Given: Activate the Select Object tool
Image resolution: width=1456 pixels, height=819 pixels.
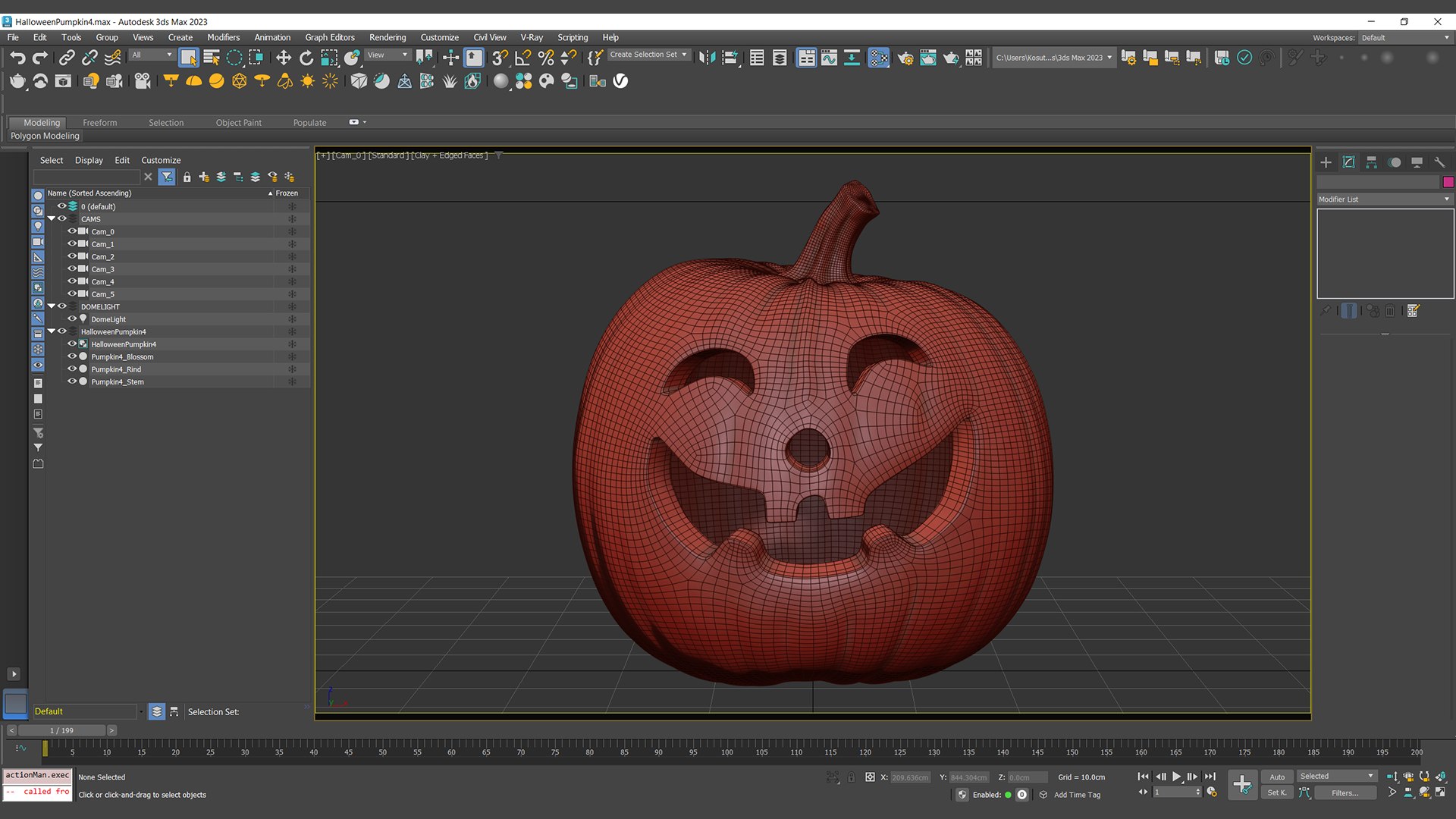Looking at the screenshot, I should (189, 58).
